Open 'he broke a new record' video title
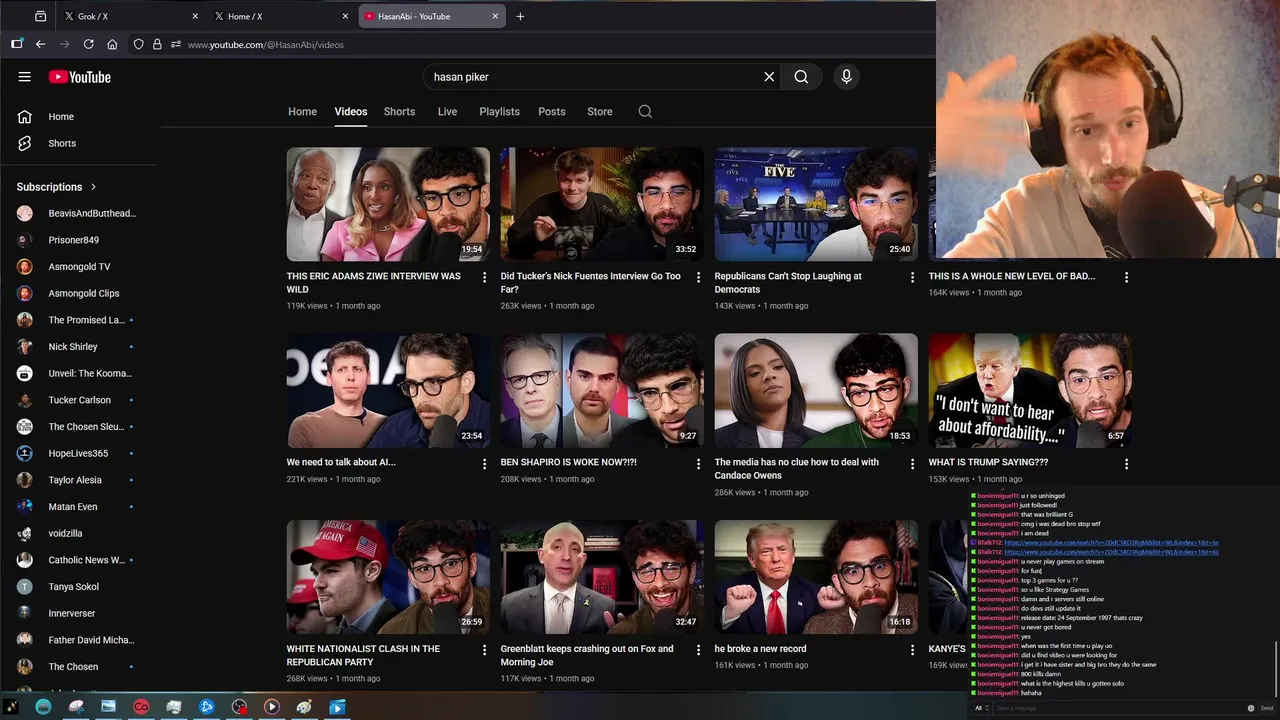 coord(760,649)
